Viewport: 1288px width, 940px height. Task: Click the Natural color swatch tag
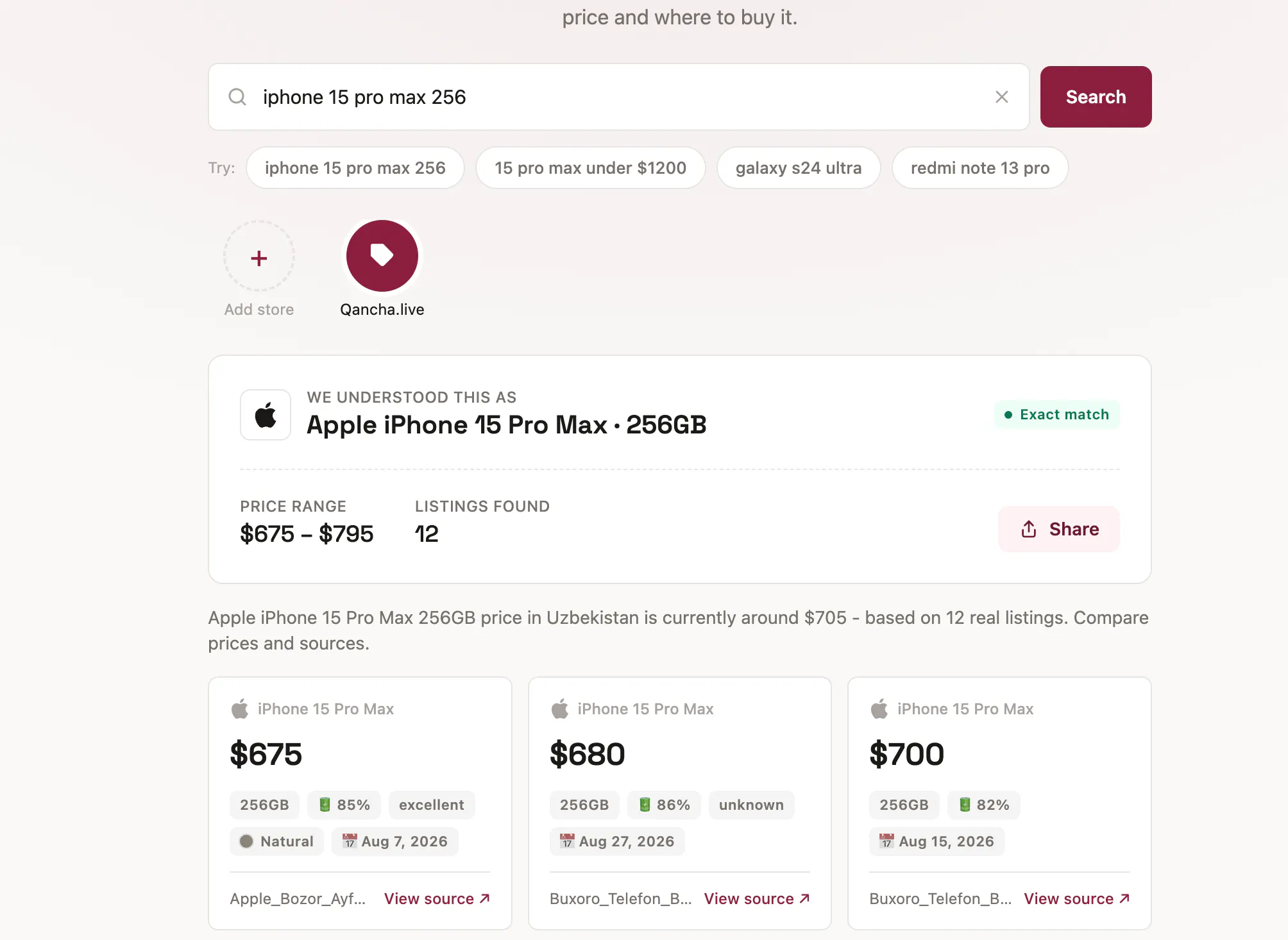click(x=276, y=841)
